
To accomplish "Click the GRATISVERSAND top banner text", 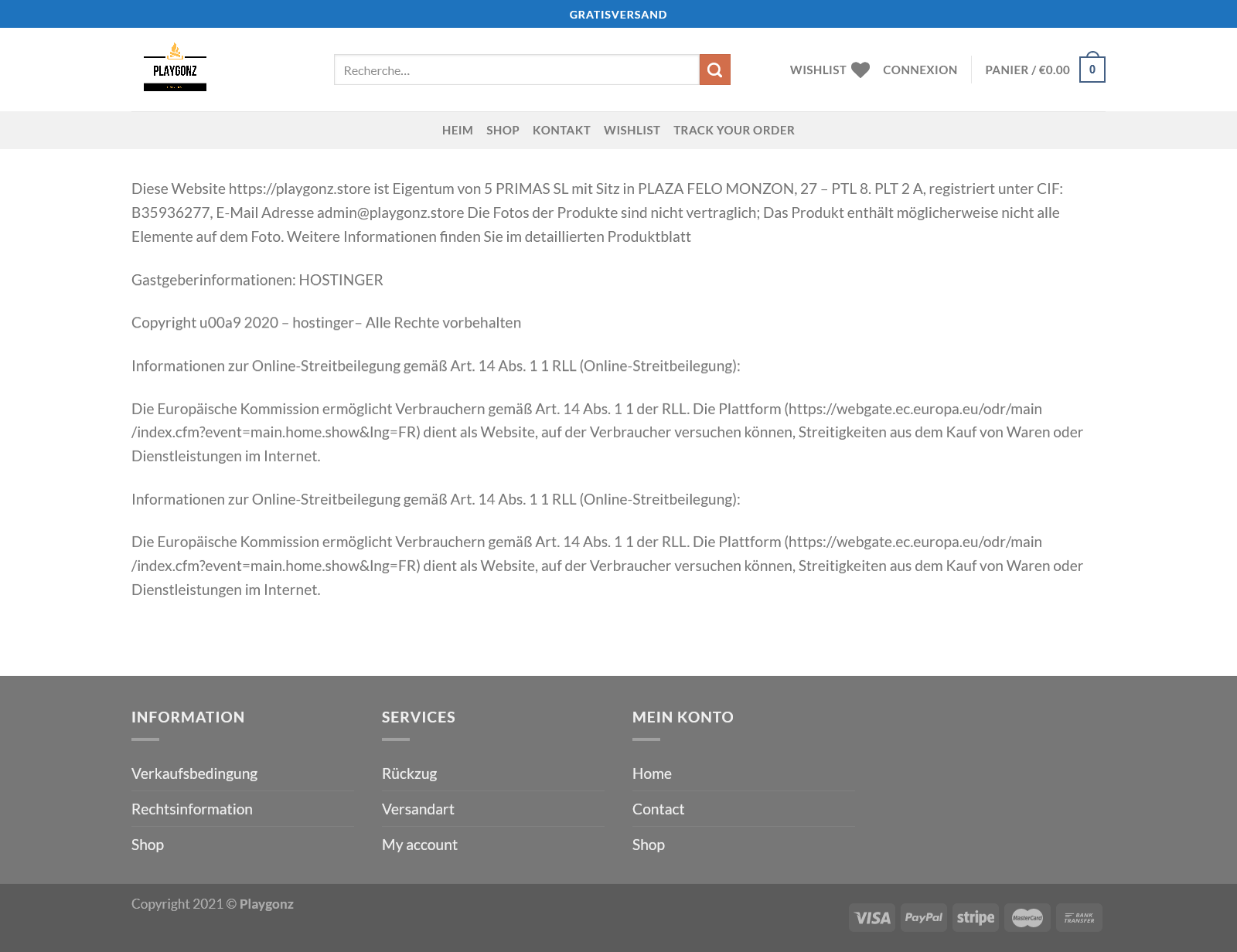I will 618,14.
